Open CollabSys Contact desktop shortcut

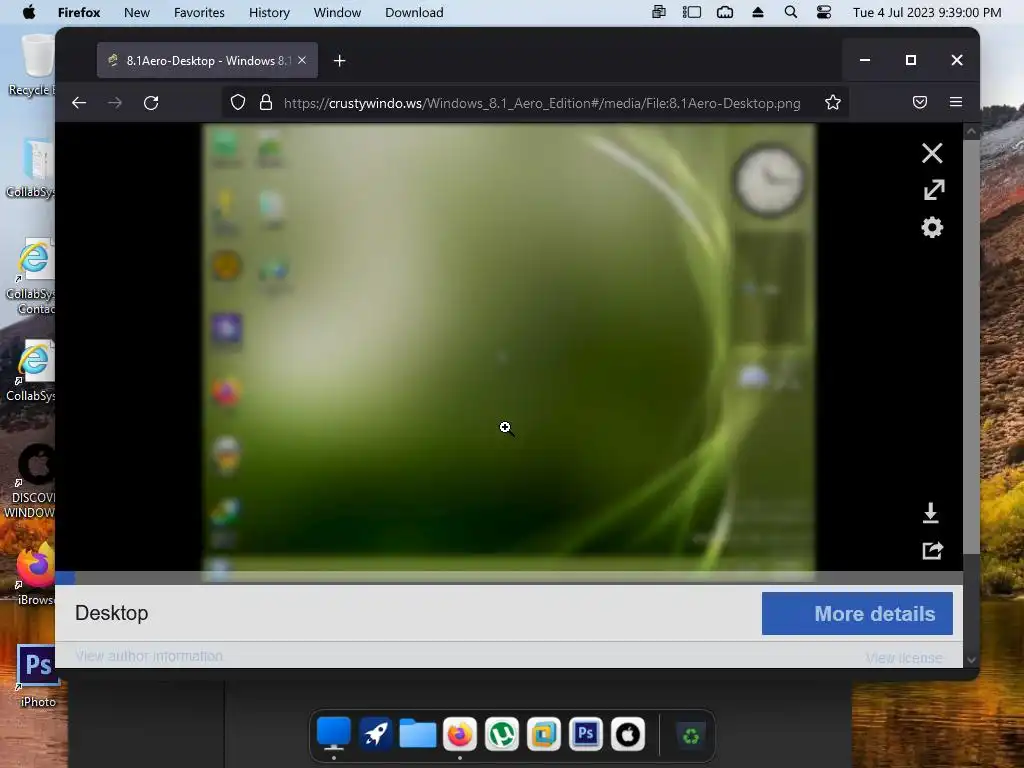pos(31,278)
